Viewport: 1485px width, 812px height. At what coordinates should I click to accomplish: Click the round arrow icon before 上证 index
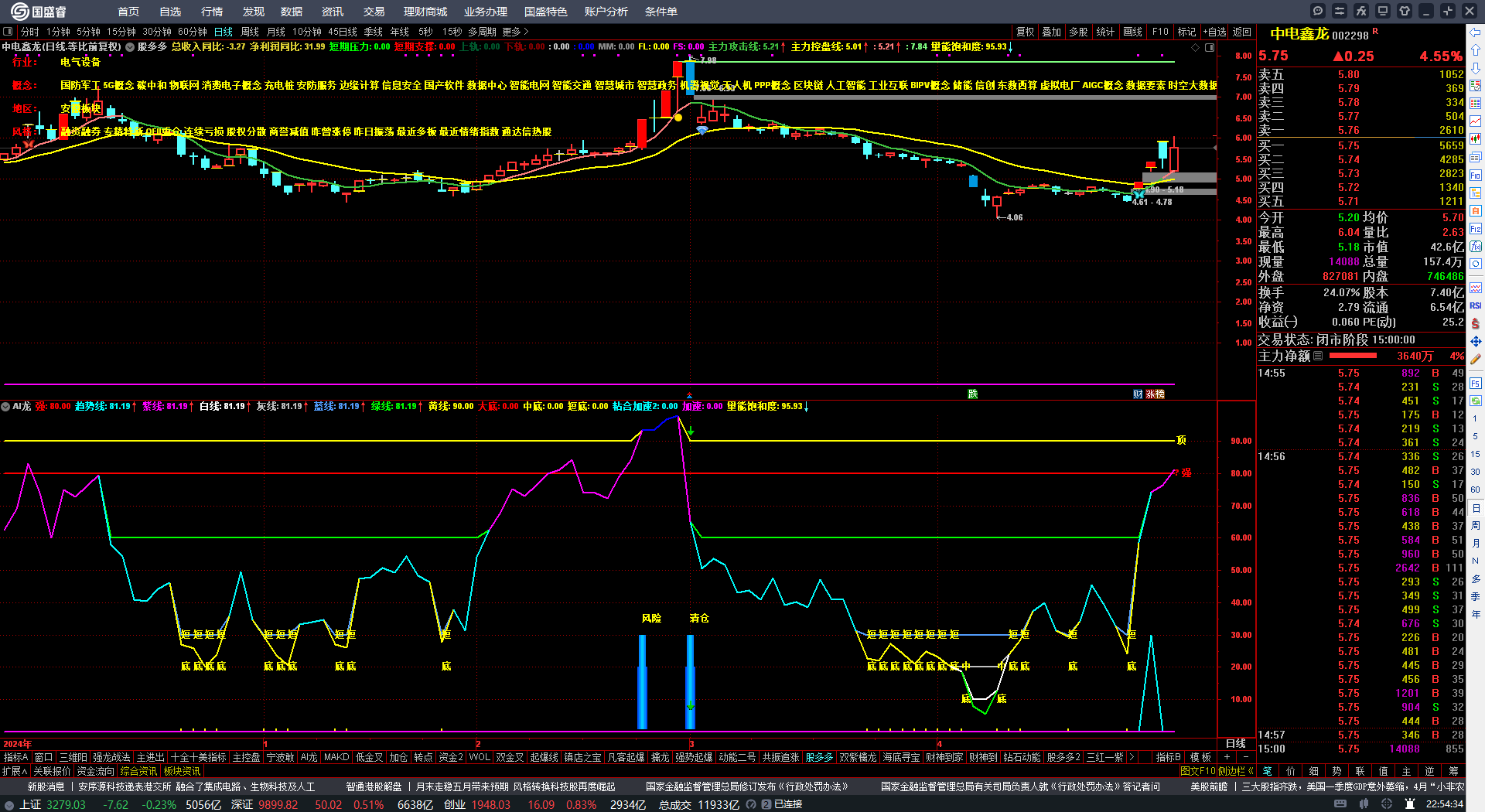pos(9,805)
